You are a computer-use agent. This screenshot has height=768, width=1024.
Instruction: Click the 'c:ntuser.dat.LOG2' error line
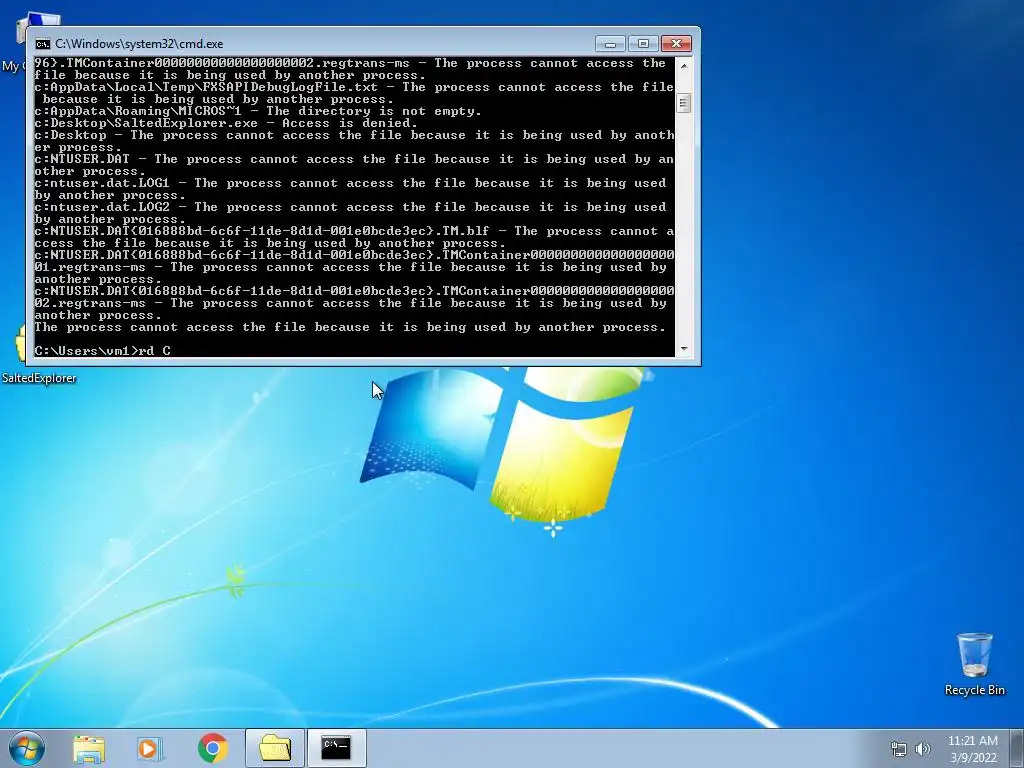(350, 213)
